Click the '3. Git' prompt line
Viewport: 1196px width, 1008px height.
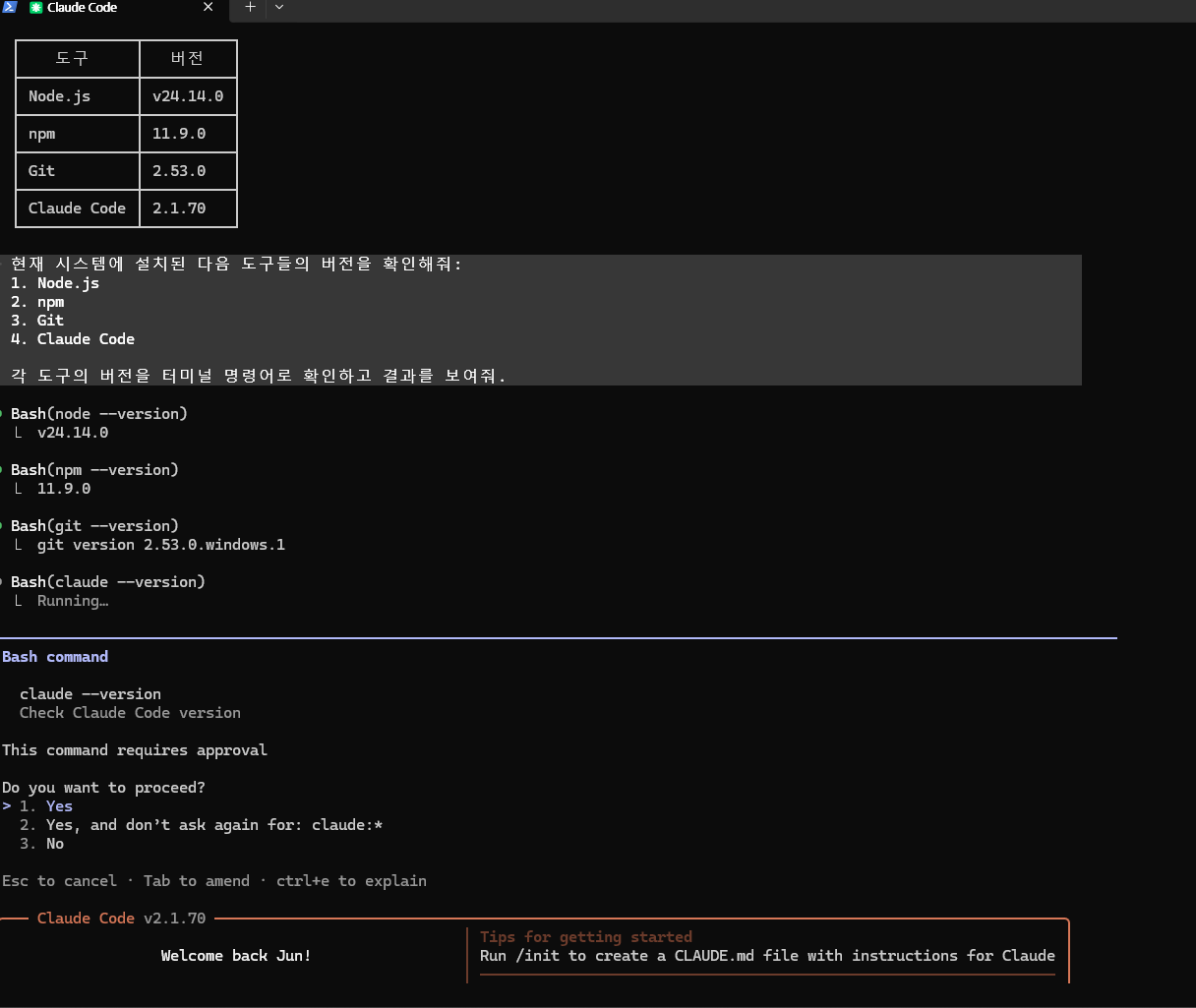tap(37, 321)
